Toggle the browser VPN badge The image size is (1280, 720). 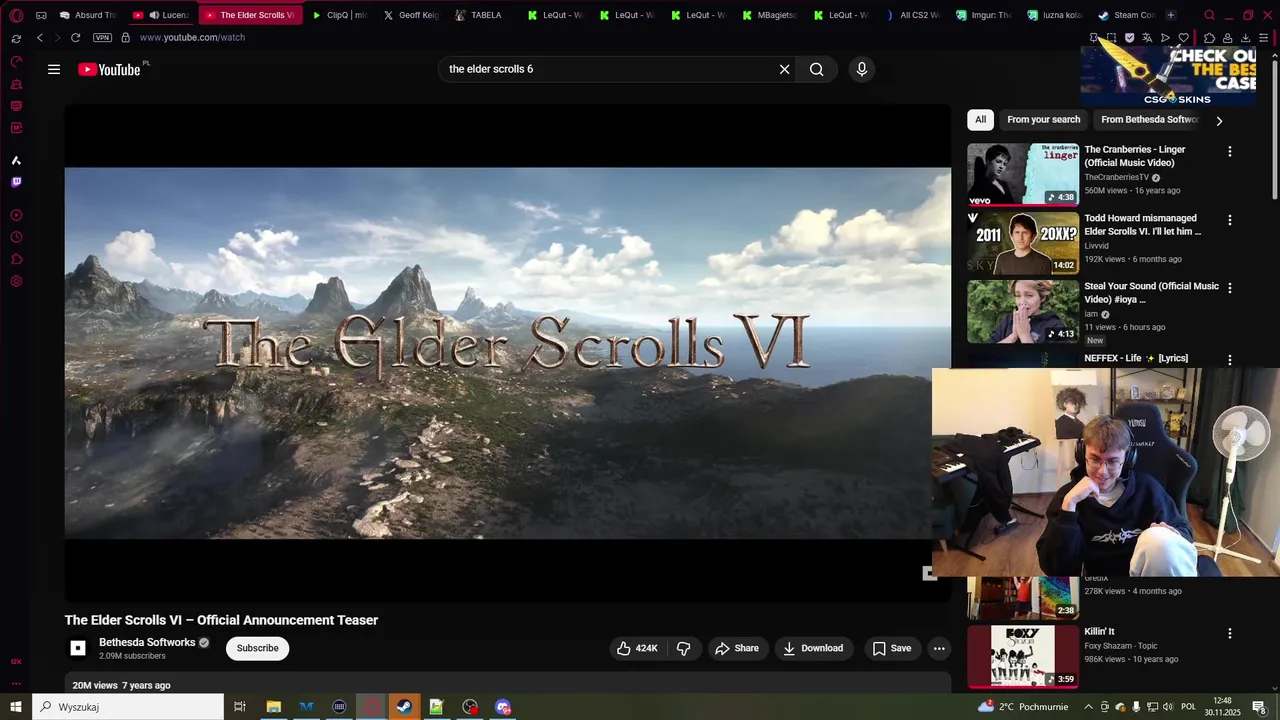coord(102,37)
